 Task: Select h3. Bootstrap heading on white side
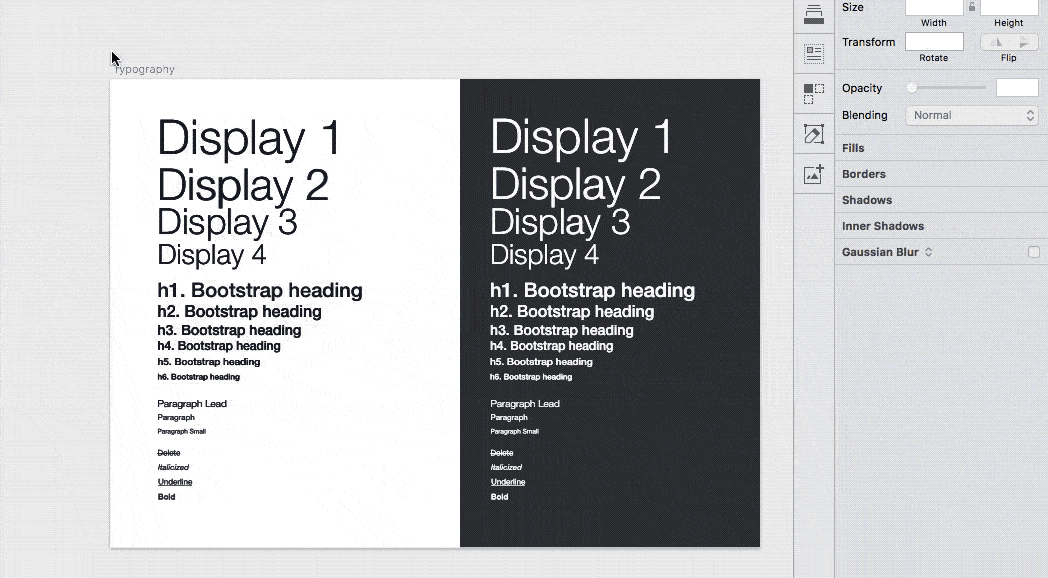pyautogui.click(x=229, y=330)
